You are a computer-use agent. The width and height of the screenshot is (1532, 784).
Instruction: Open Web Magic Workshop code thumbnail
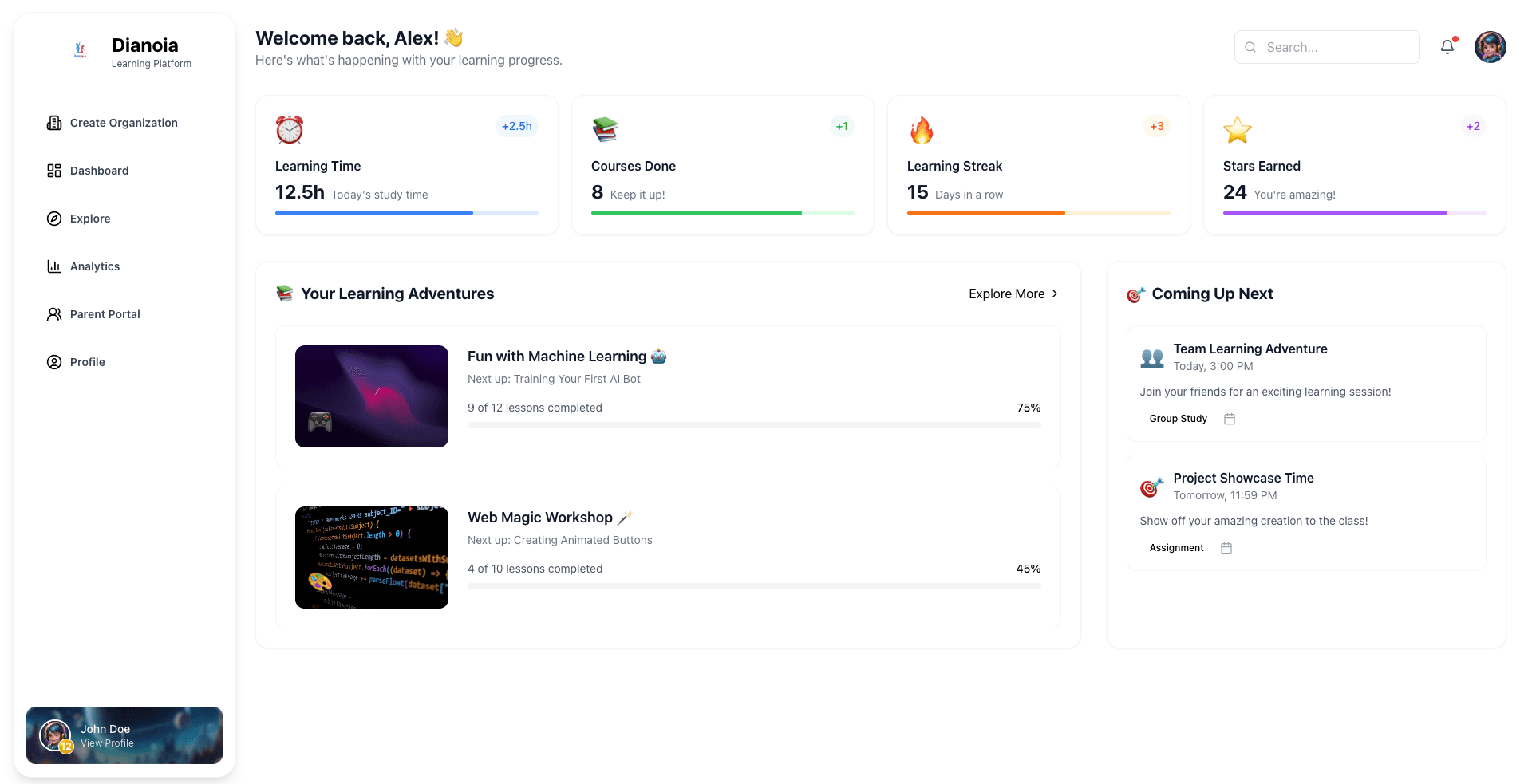[x=372, y=557]
